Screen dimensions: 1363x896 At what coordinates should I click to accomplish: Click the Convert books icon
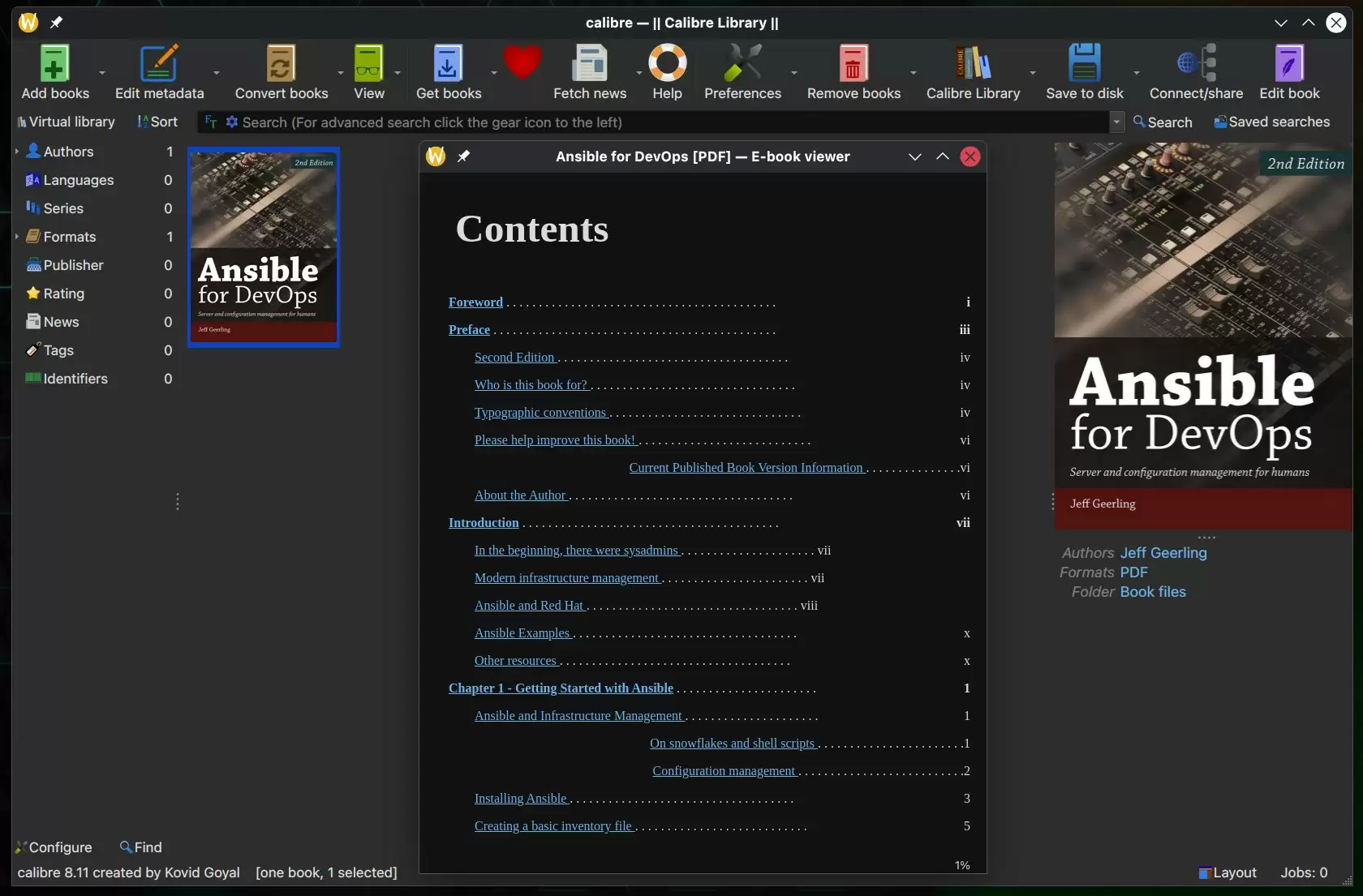281,65
